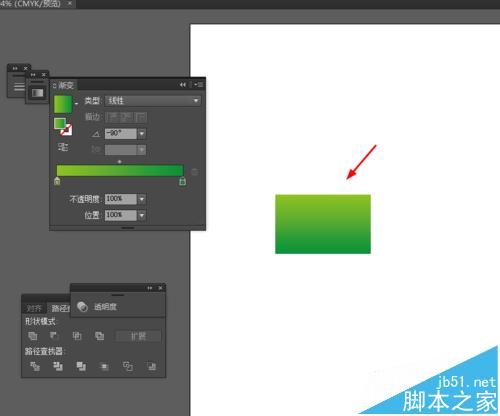
Task: Click the -90° angle input field
Action: point(121,134)
